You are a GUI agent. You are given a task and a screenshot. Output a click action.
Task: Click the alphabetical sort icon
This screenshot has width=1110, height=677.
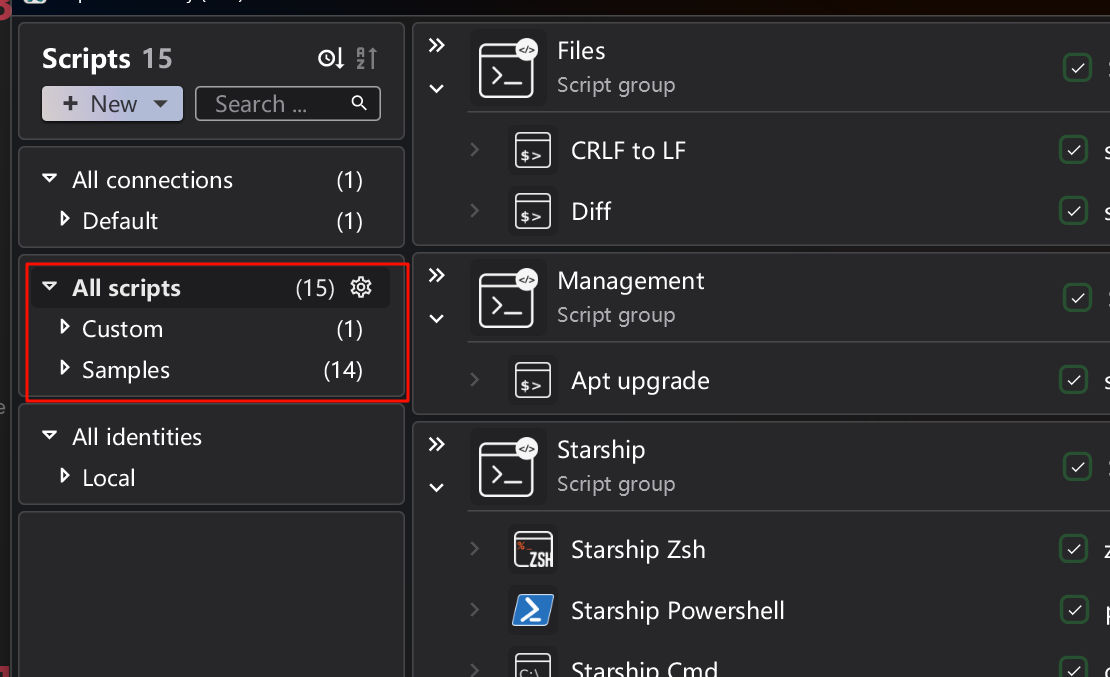[367, 59]
